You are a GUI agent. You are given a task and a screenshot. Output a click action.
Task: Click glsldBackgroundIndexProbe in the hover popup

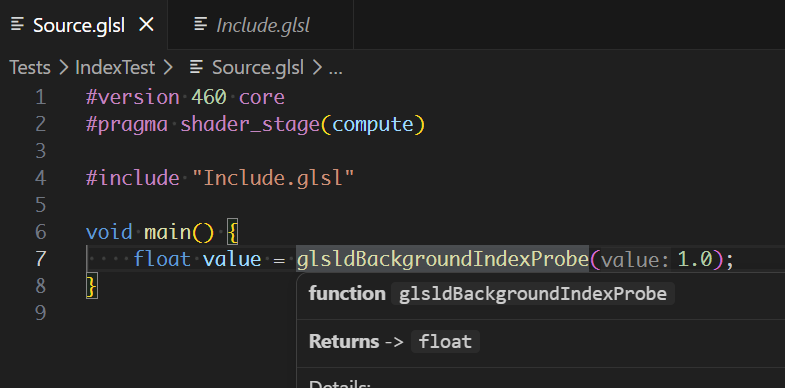(x=533, y=294)
